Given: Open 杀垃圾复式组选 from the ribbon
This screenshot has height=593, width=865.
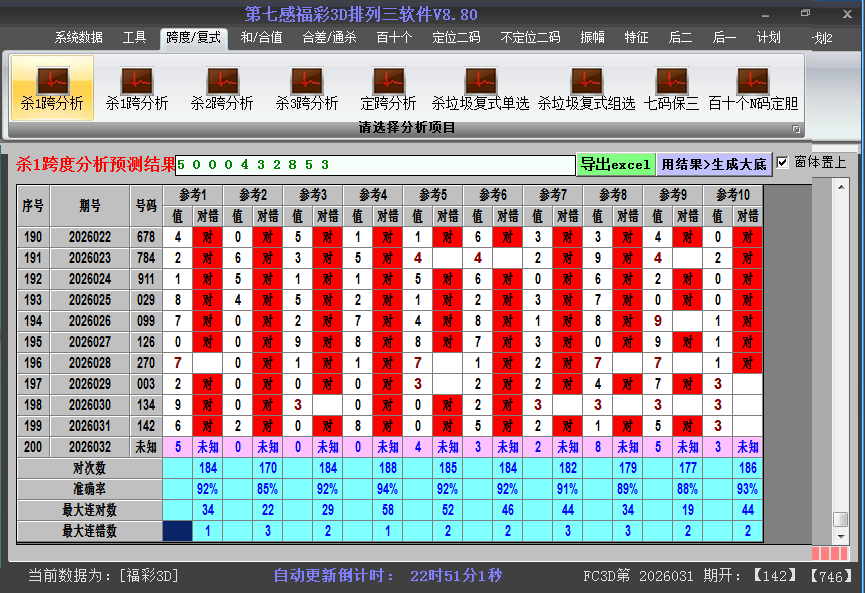Looking at the screenshot, I should 586,87.
